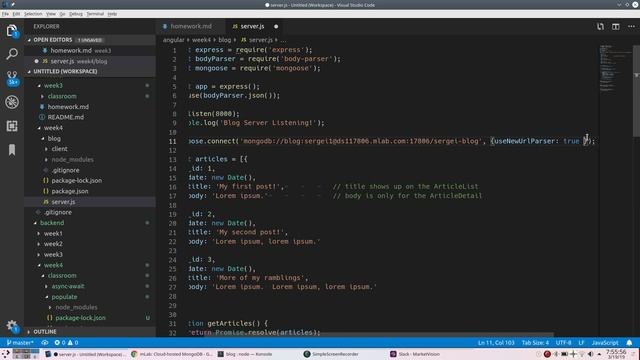Collapse the blog folder
The image size is (640, 360).
[53, 138]
